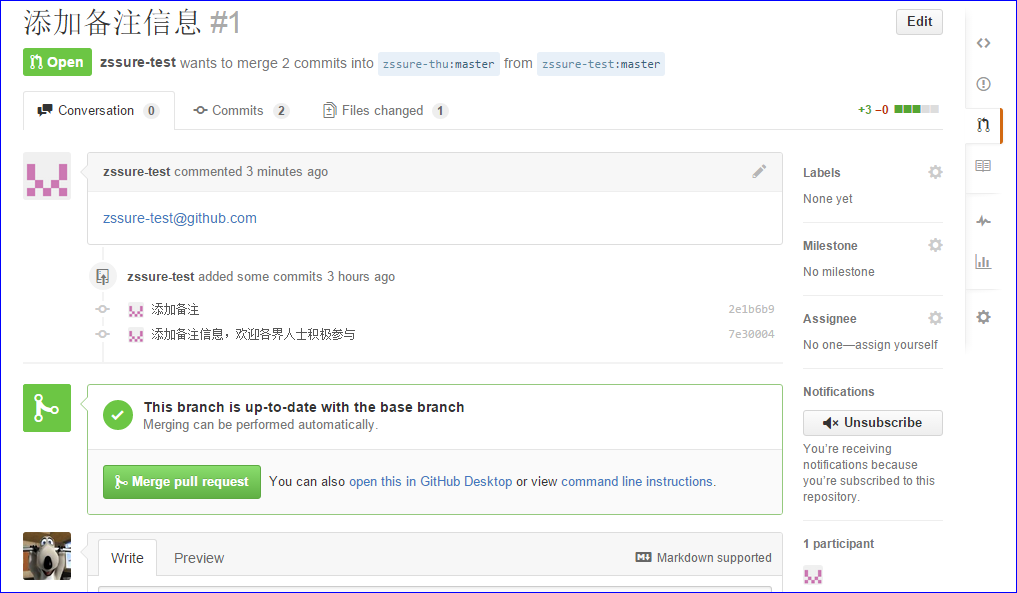Viewport: 1017px width, 593px height.
Task: Open the zssure-test@github.com link
Action: (180, 218)
